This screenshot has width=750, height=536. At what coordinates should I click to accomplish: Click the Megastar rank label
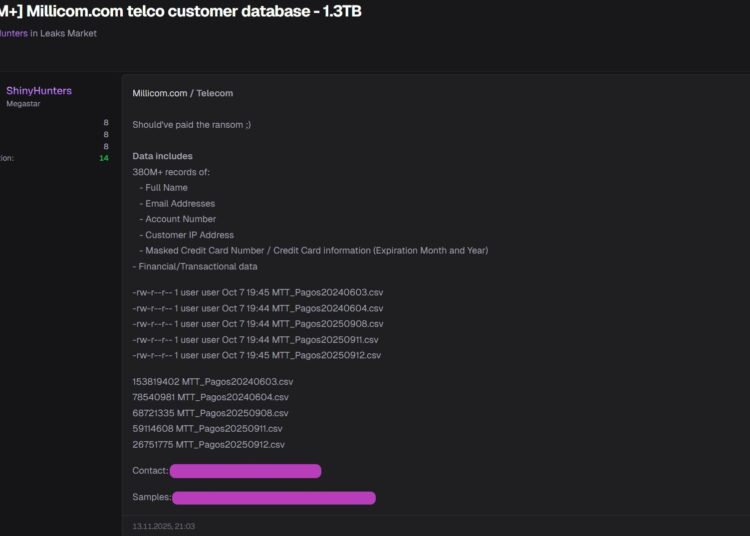coord(24,104)
